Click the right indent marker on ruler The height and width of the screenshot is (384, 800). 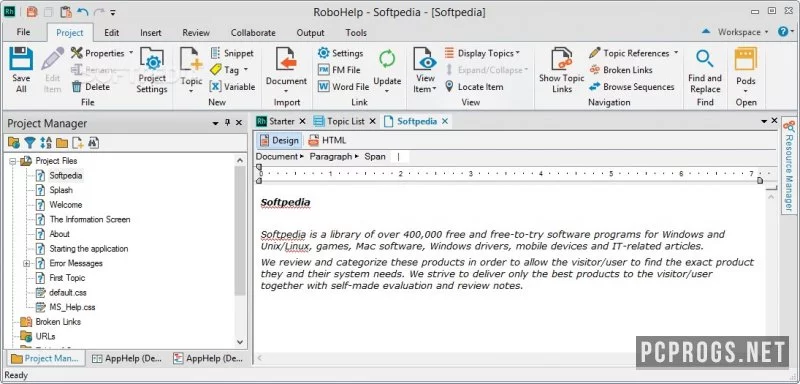click(760, 180)
